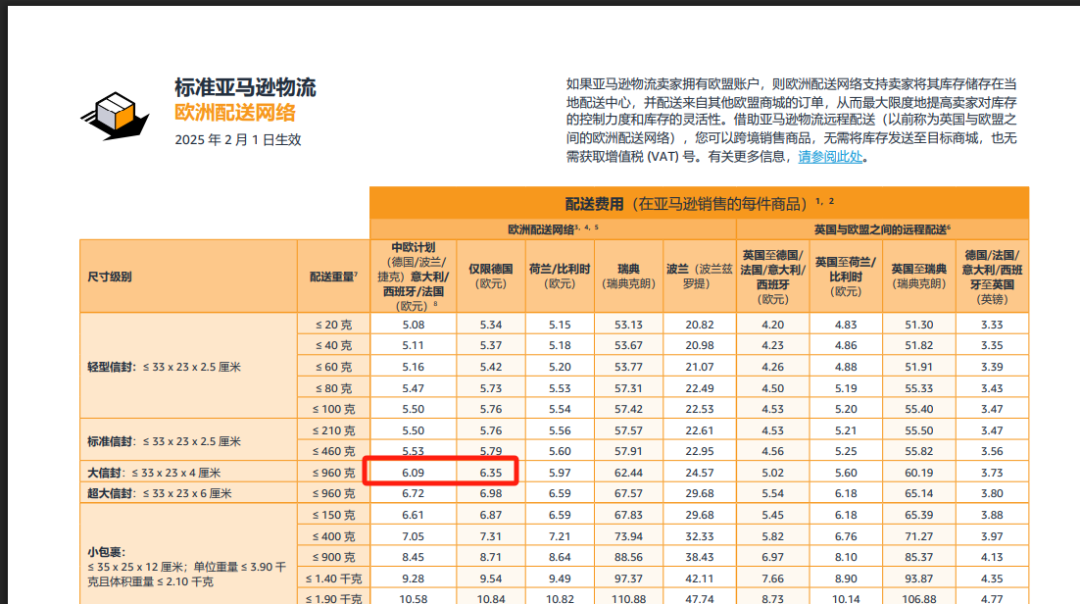Viewport: 1080px width, 604px height.
Task: Click the shipping box logo icon
Action: click(115, 116)
